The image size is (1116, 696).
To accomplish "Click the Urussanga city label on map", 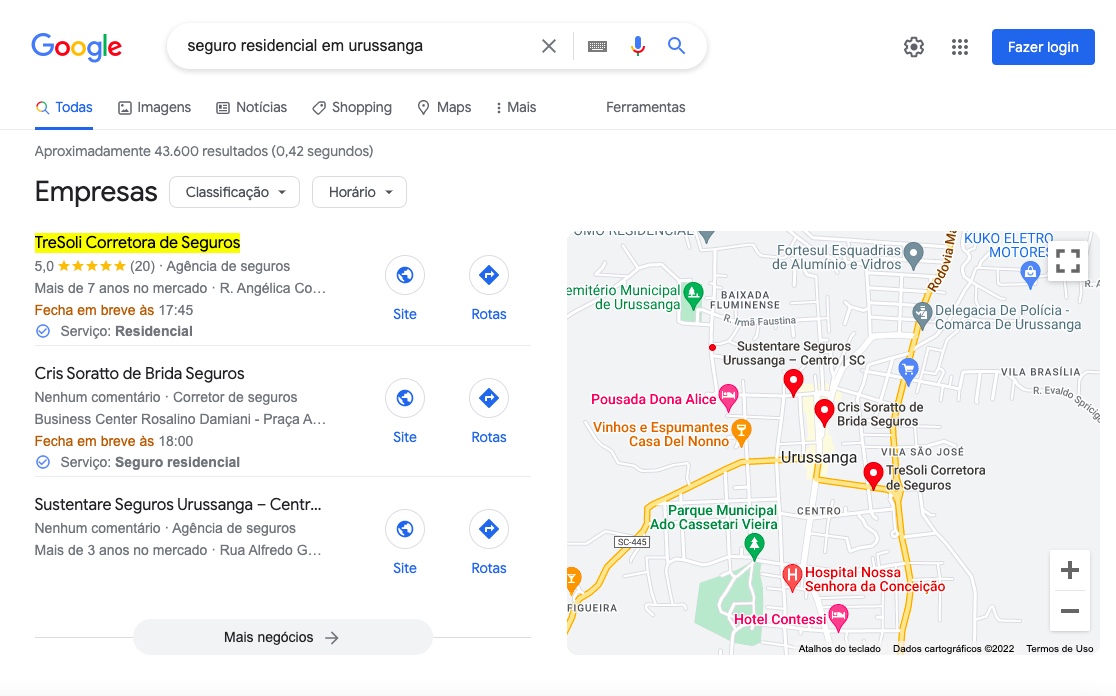I will (x=818, y=457).
